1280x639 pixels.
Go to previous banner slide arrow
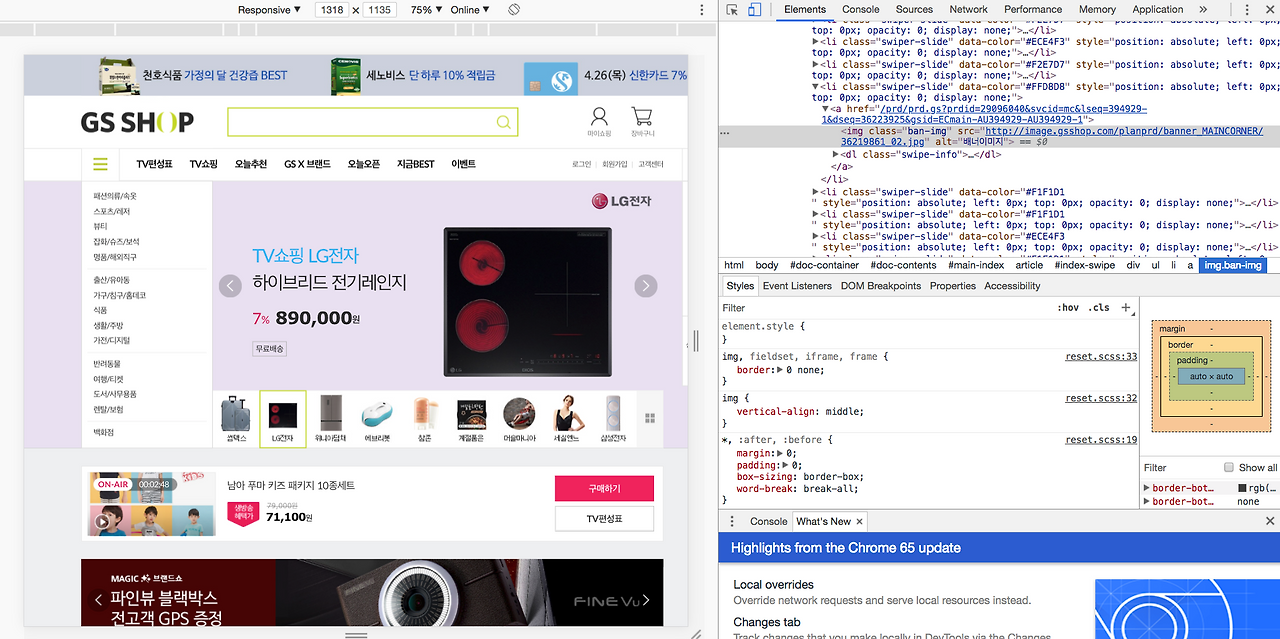(230, 286)
